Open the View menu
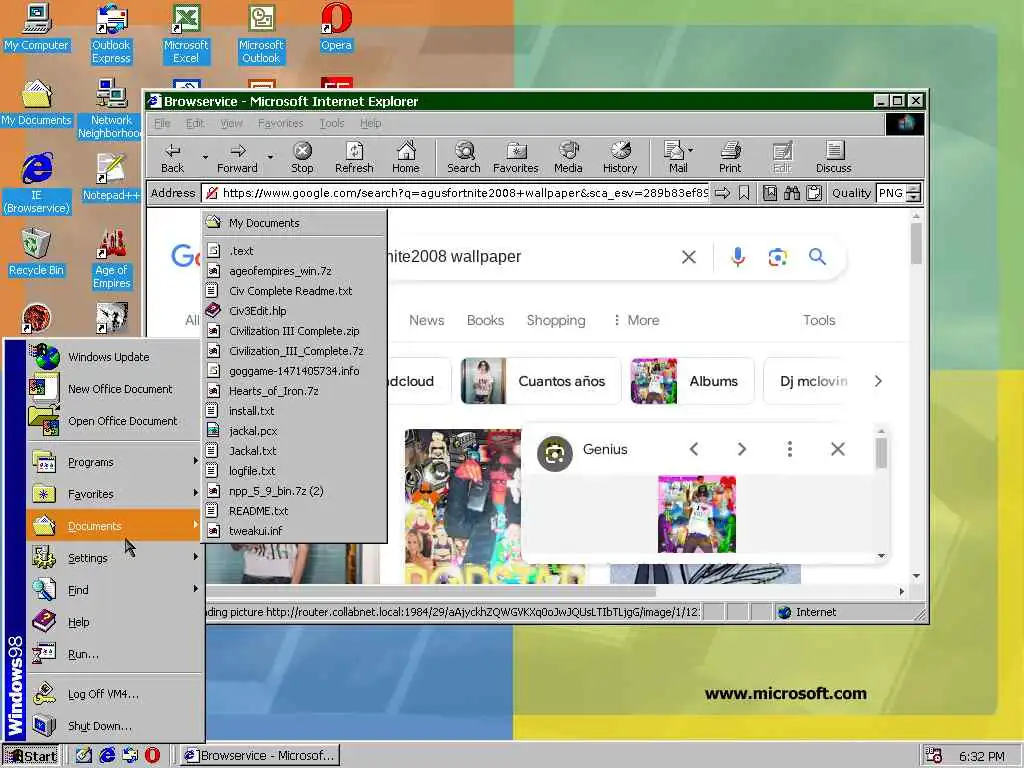This screenshot has width=1024, height=768. [231, 123]
